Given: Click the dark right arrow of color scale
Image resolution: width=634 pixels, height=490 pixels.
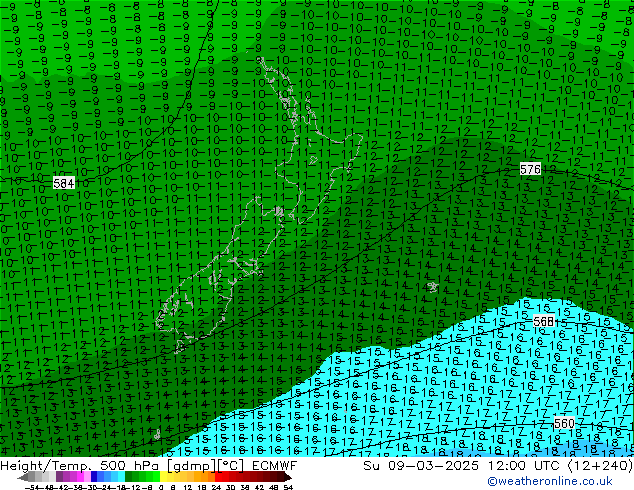Looking at the screenshot, I should point(287,478).
